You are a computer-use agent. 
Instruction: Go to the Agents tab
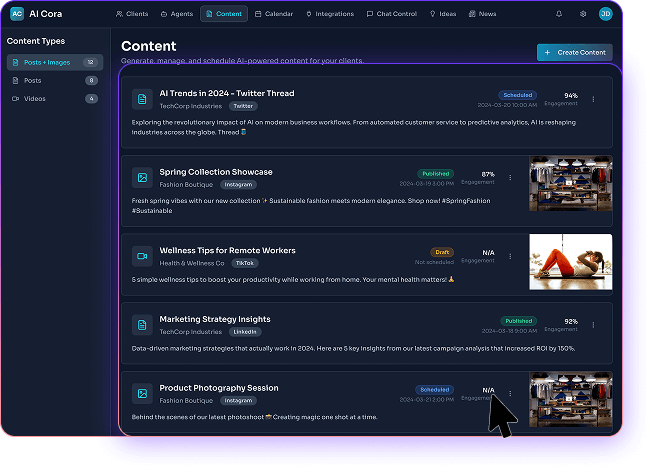(x=177, y=14)
